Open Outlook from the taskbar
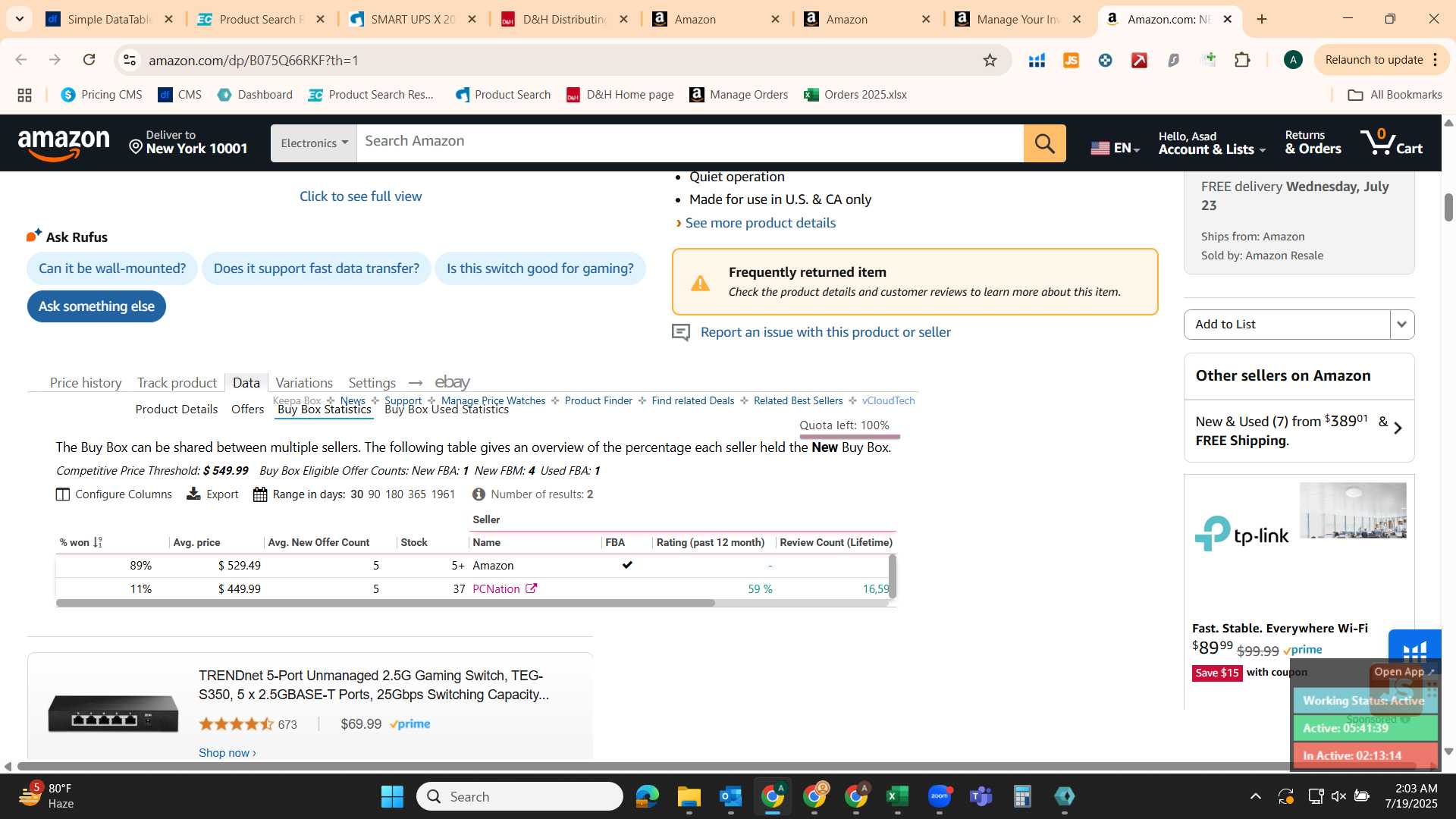1456x819 pixels. 730,796
